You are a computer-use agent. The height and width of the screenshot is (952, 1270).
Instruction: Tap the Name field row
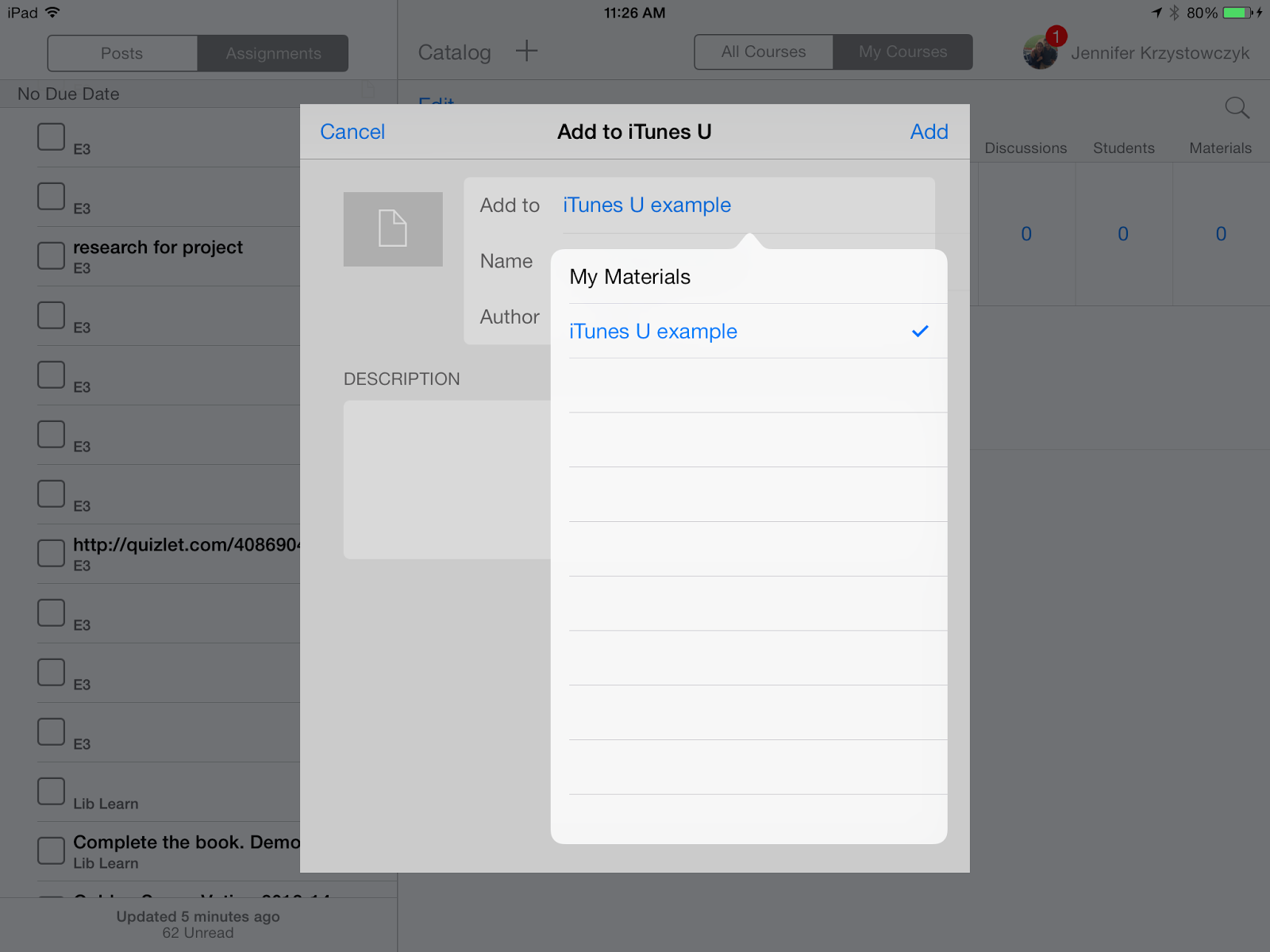click(506, 261)
